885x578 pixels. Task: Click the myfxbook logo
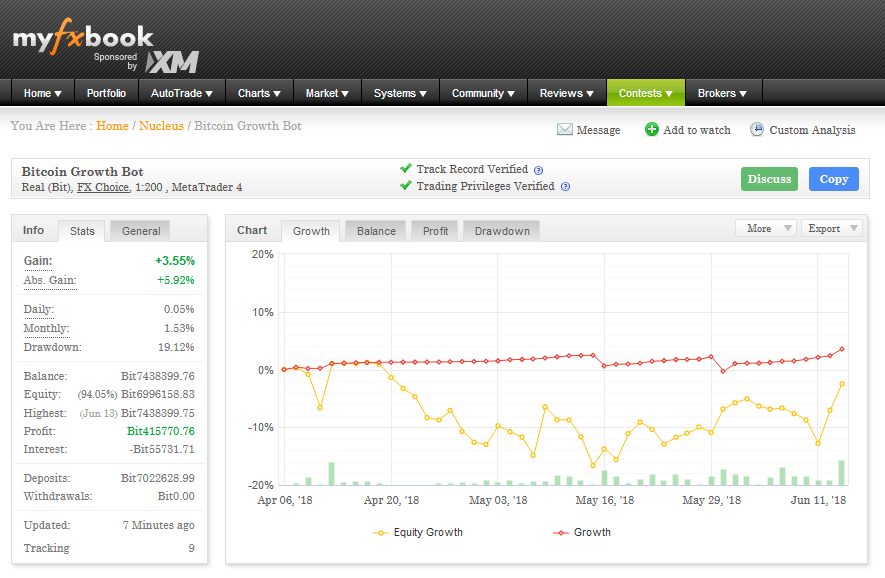[83, 37]
